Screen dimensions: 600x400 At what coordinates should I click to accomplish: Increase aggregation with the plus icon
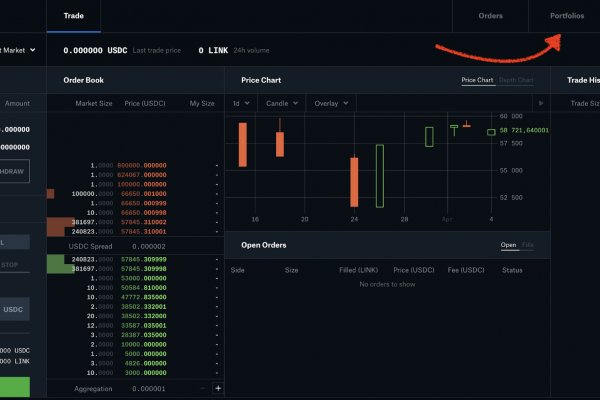click(218, 388)
